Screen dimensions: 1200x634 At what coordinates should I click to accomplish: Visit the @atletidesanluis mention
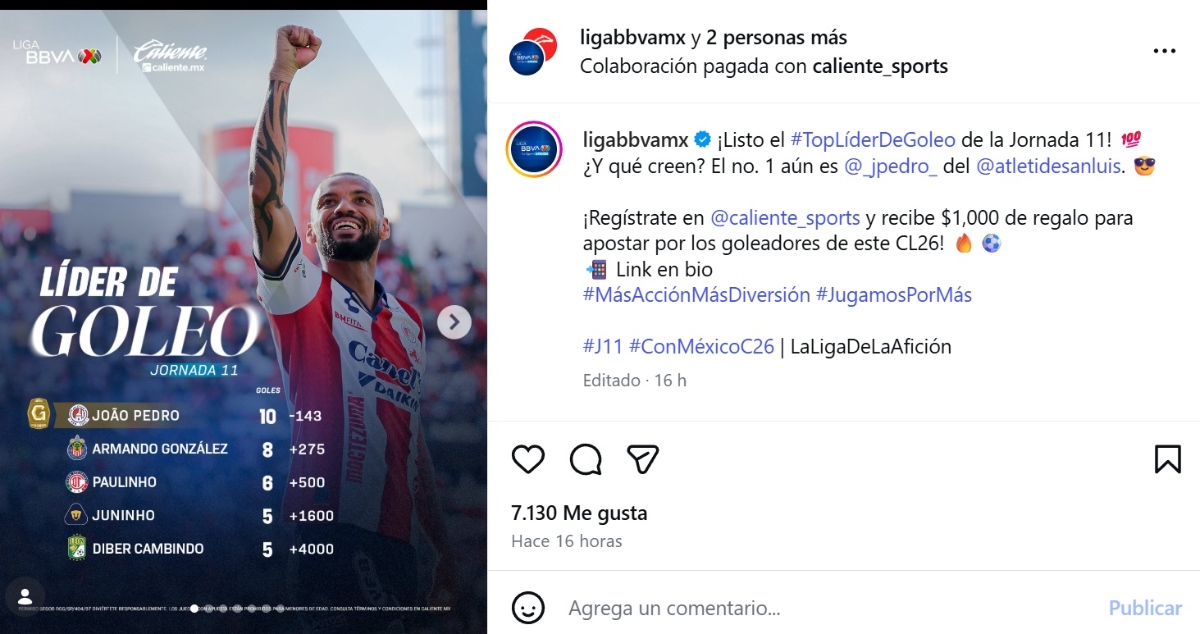(x=1050, y=167)
